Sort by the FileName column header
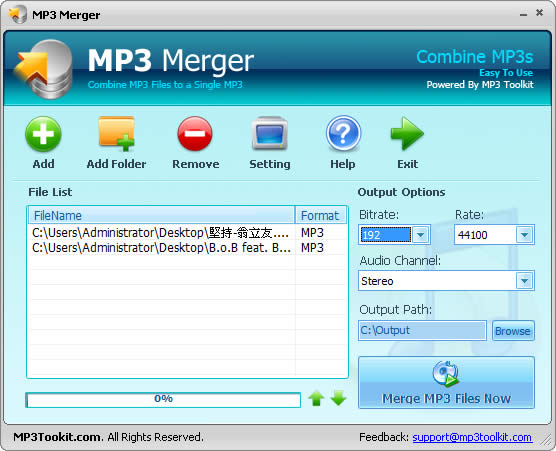Screen dimensions: 556x451 click(161, 216)
